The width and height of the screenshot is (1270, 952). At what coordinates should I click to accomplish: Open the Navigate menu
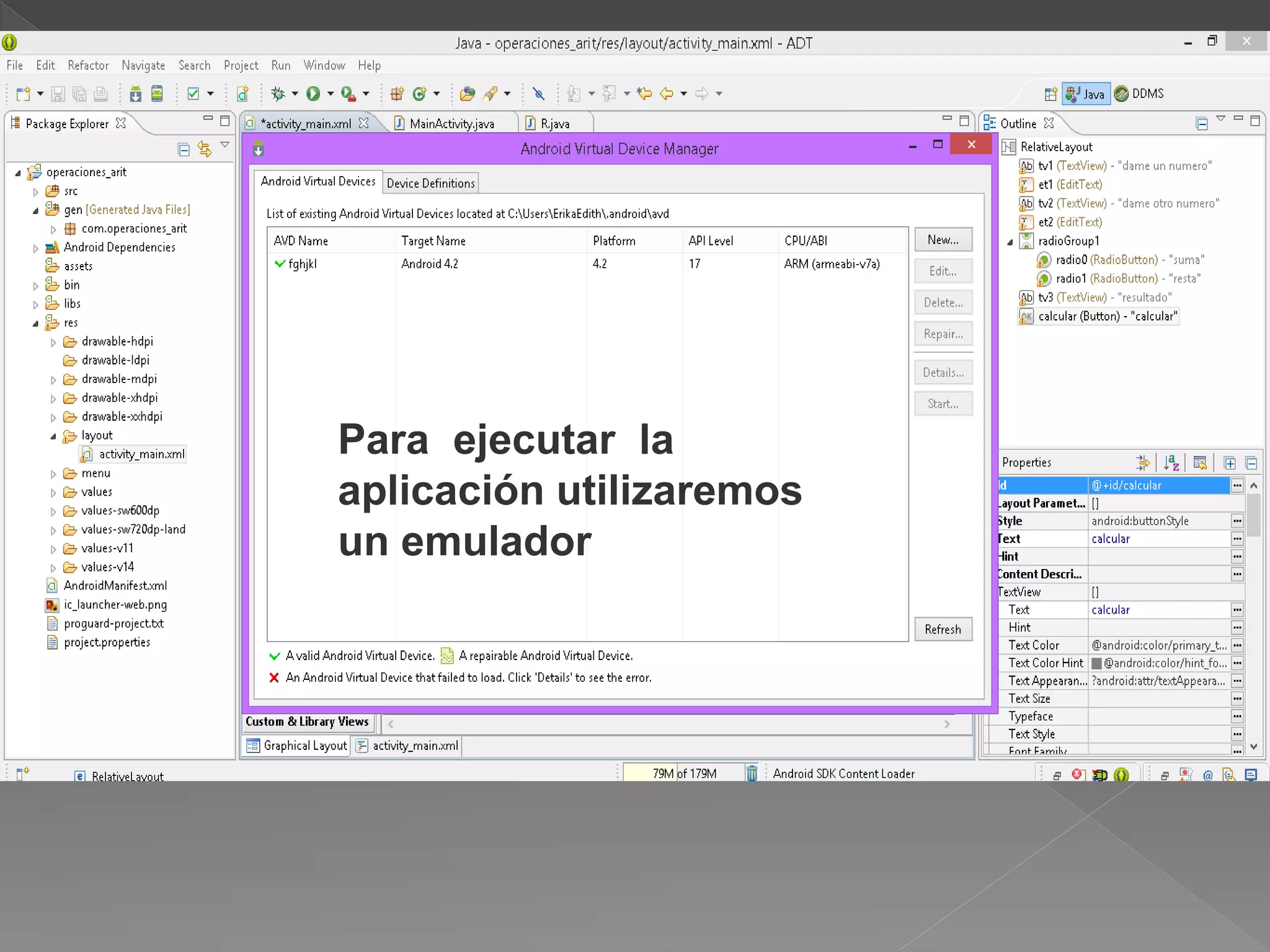(x=143, y=65)
